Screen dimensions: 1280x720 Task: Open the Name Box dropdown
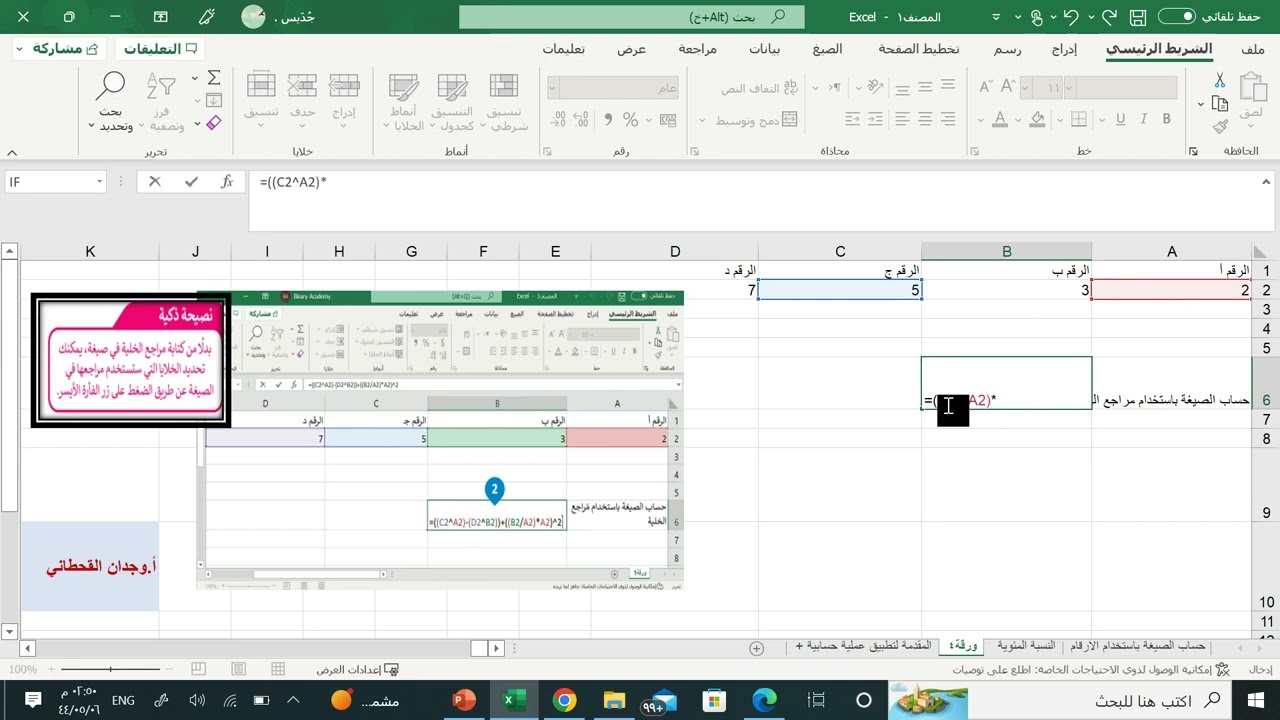pos(100,182)
